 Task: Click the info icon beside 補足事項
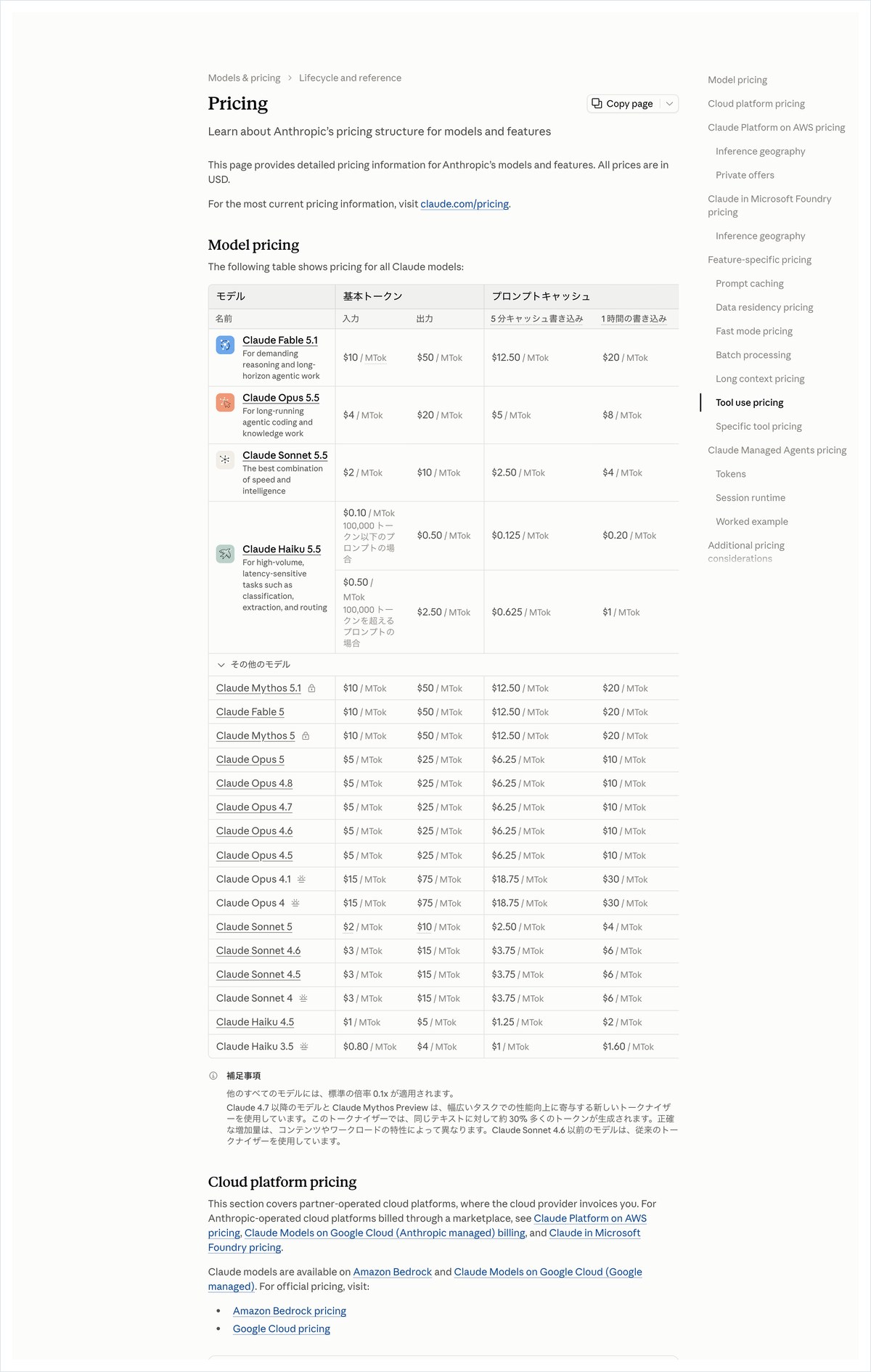click(x=213, y=1076)
